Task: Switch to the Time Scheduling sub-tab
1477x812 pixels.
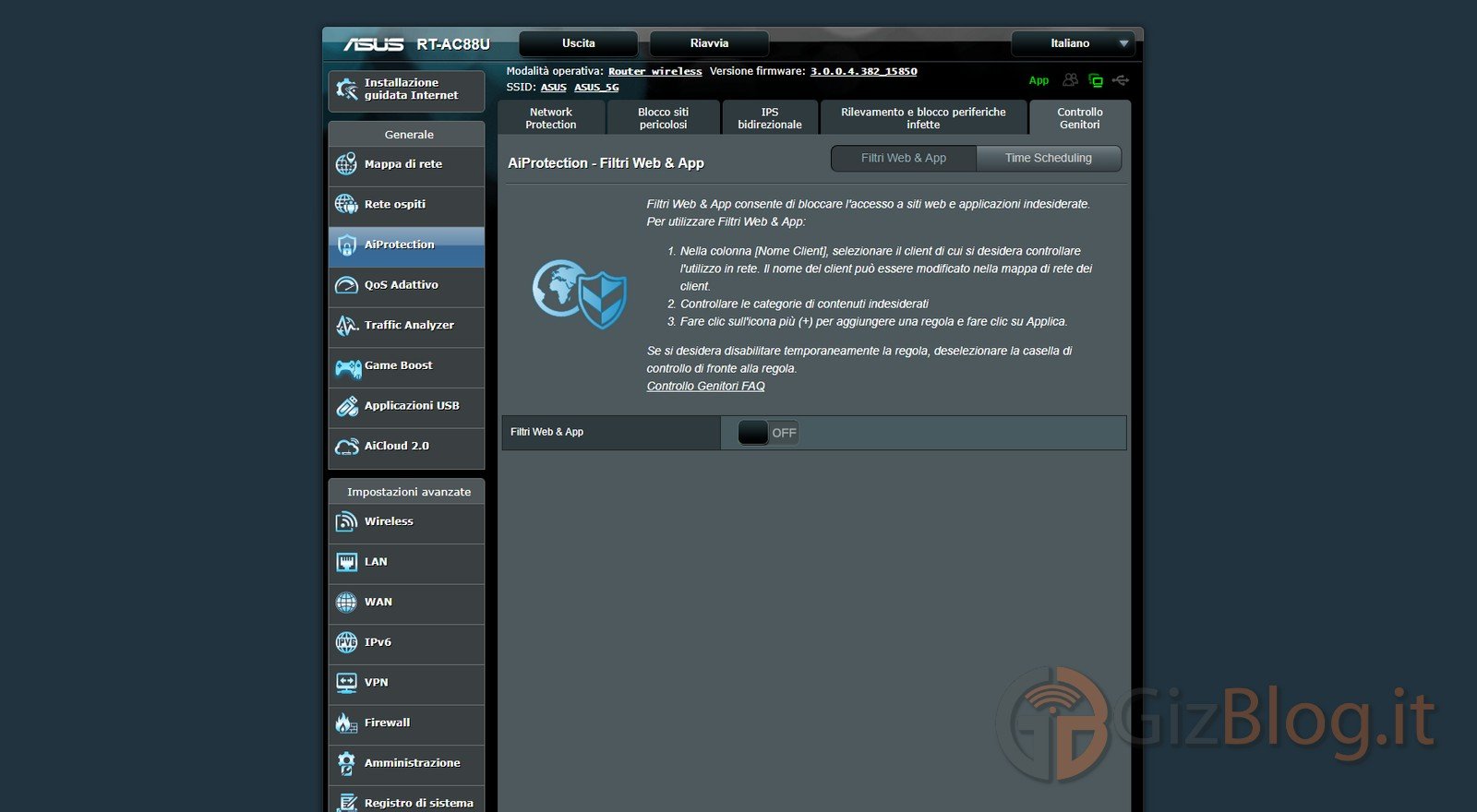Action: click(x=1049, y=158)
